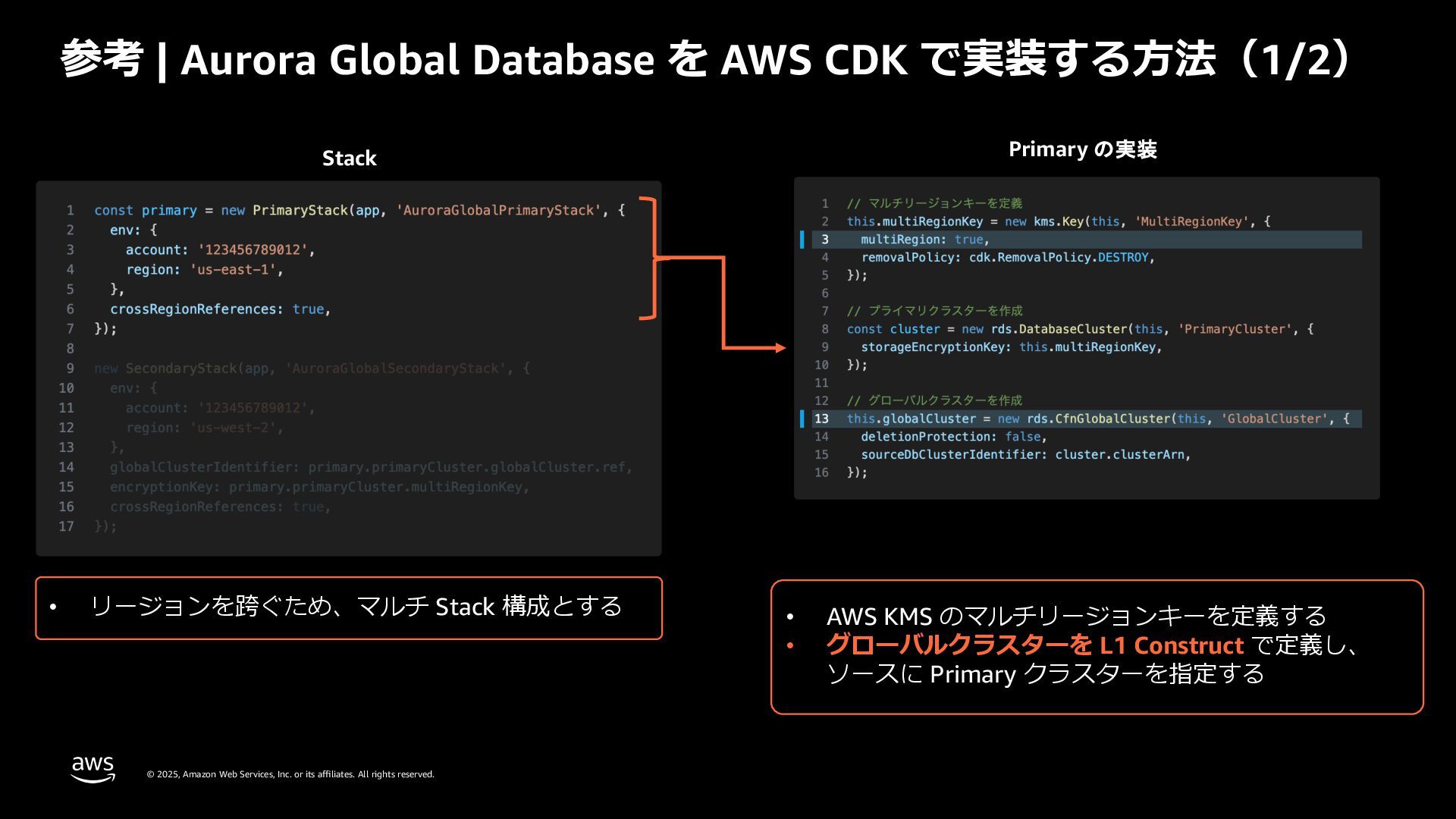Select the dimmed region: 'us-west-2' line
The width and height of the screenshot is (1456, 819).
pyautogui.click(x=204, y=428)
